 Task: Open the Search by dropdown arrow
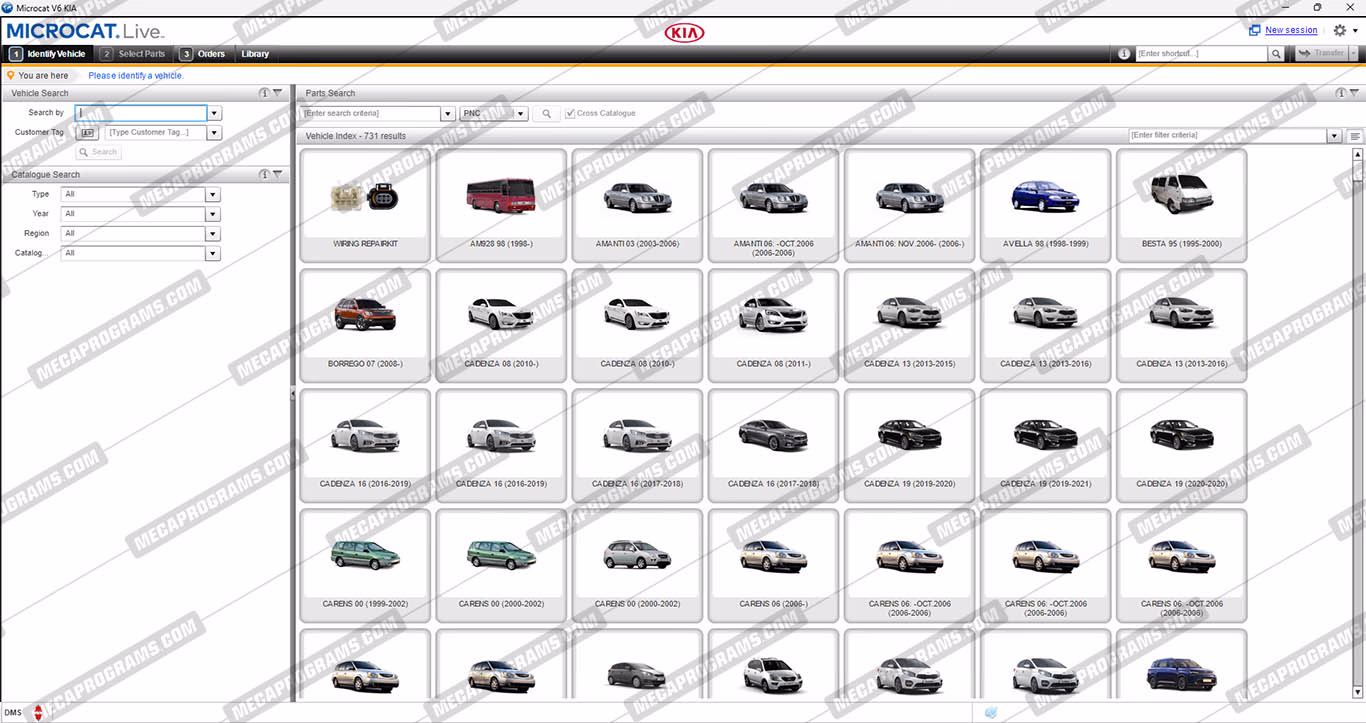(x=214, y=114)
